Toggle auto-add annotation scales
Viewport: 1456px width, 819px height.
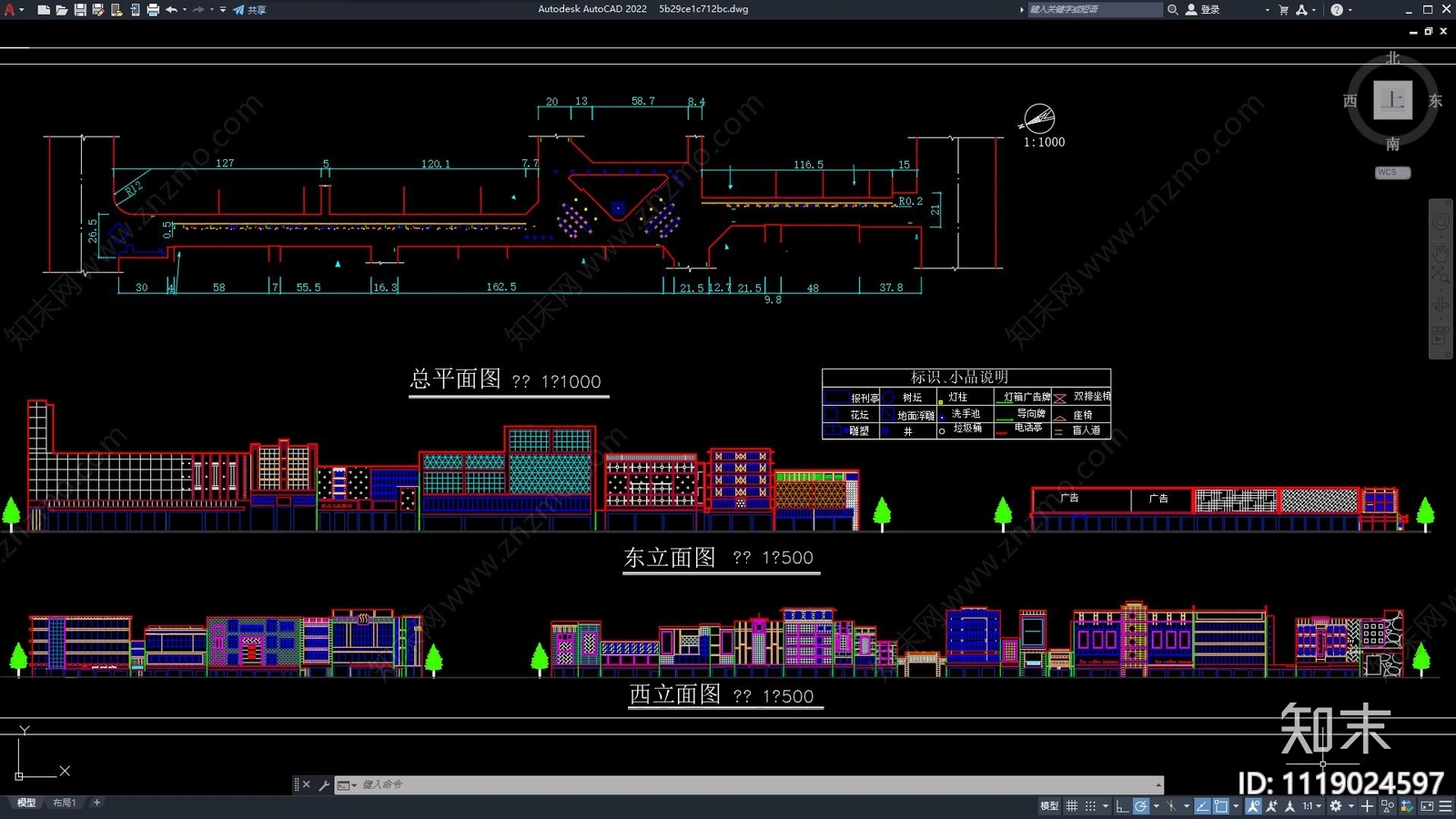1271,805
